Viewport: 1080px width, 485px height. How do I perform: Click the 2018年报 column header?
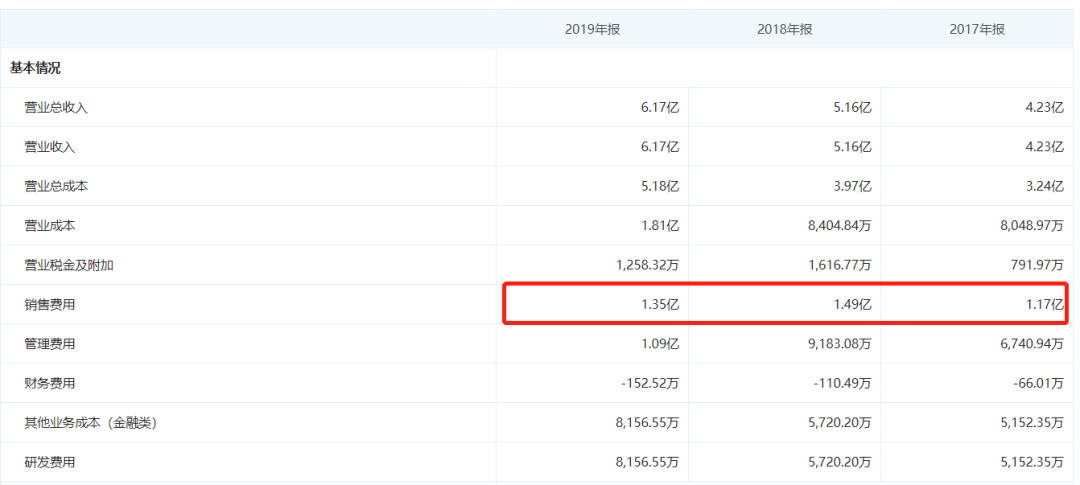(x=785, y=29)
